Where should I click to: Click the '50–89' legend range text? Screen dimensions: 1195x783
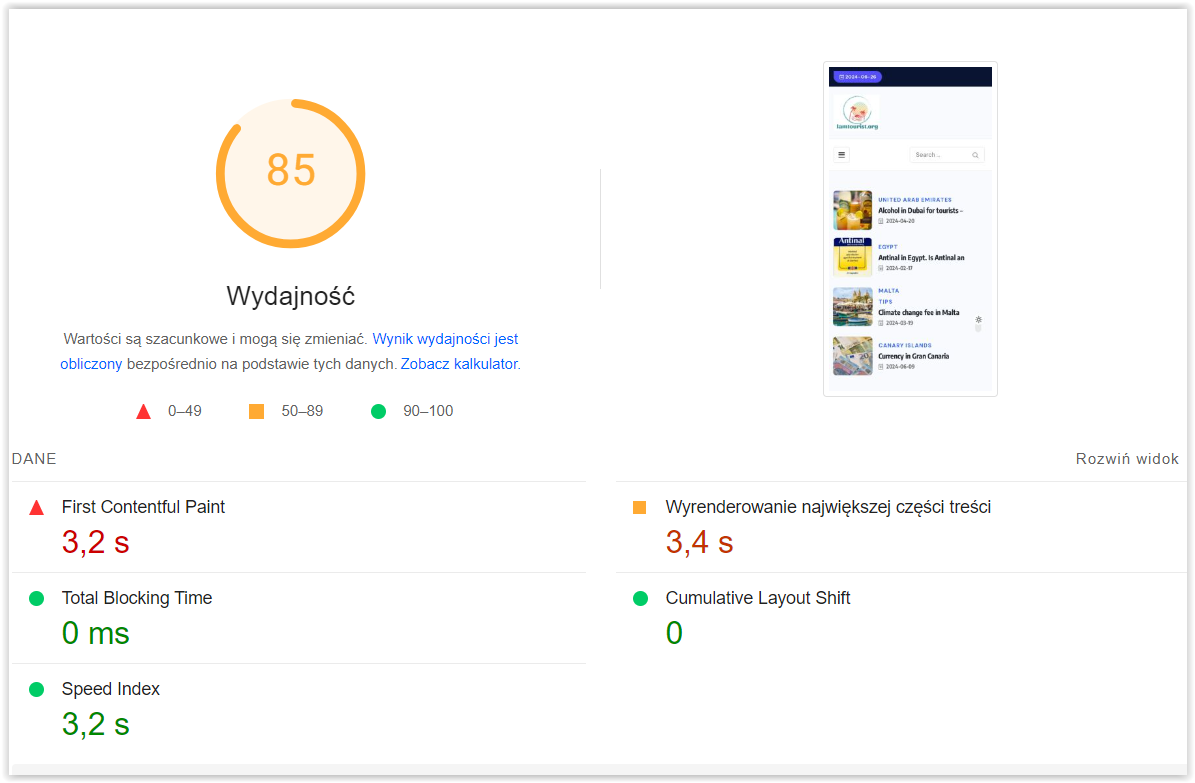[x=302, y=411]
